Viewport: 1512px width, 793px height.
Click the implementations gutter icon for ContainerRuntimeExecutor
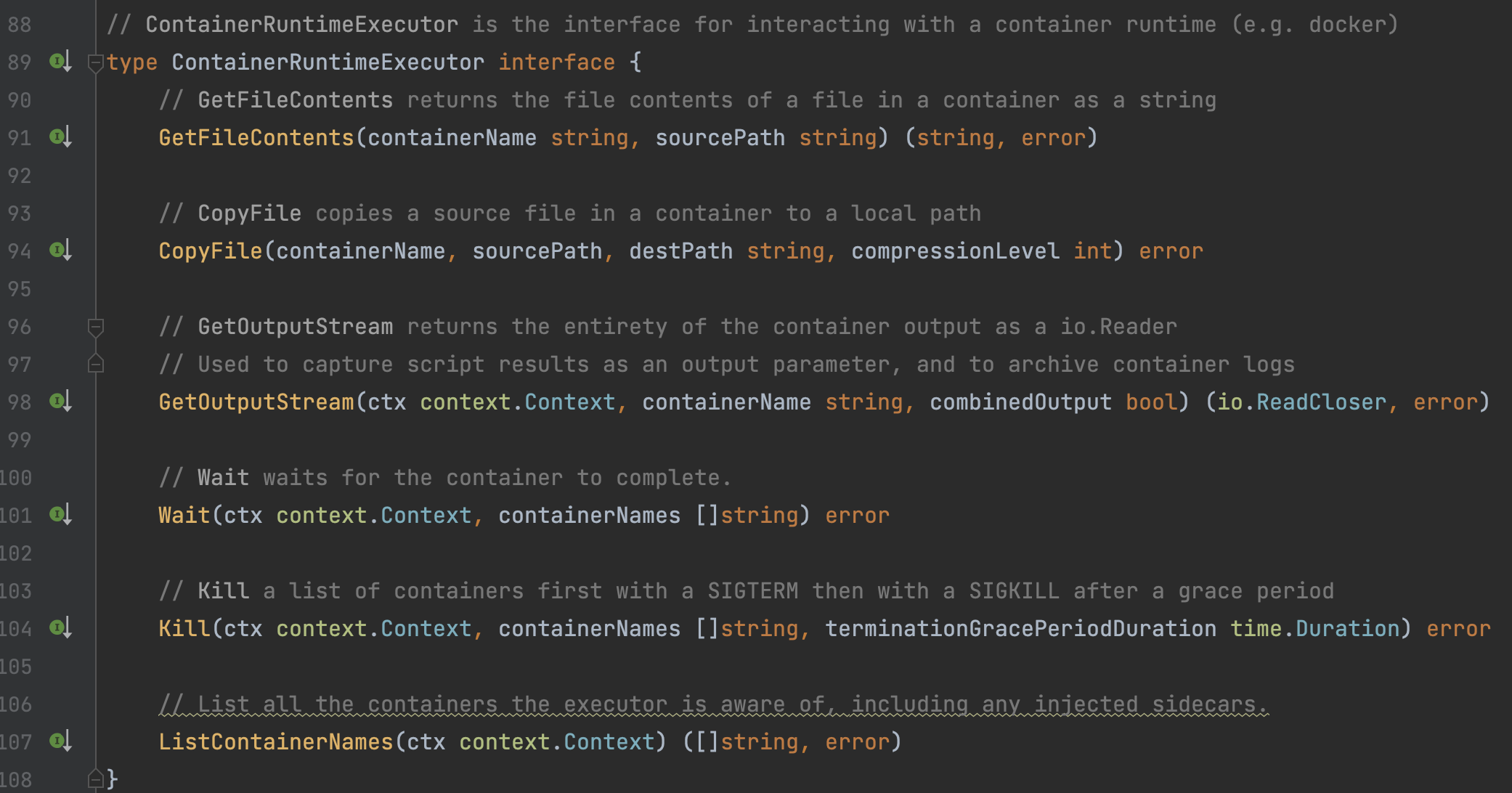[x=60, y=62]
